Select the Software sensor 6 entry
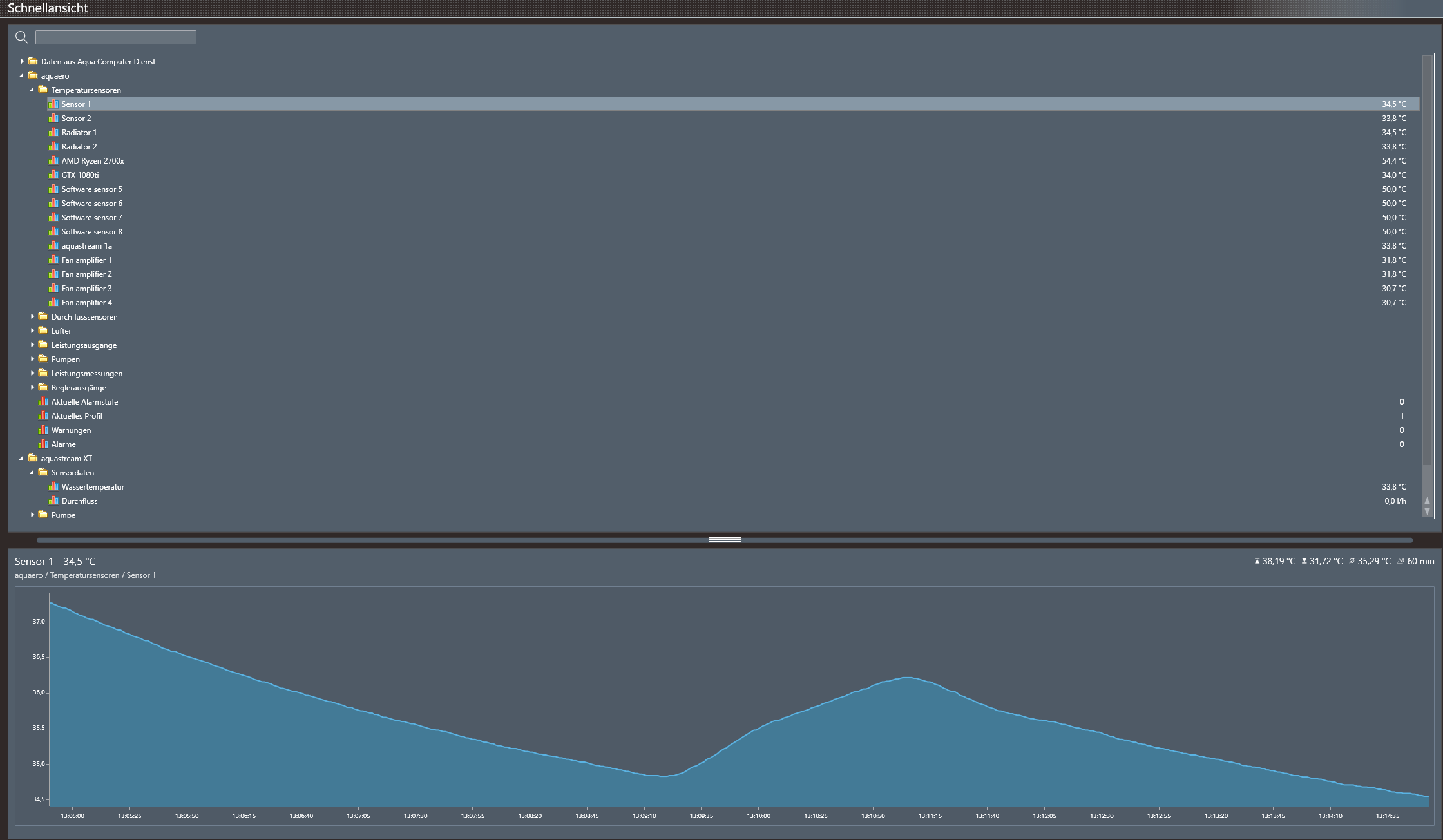The height and width of the screenshot is (840, 1443). [91, 204]
